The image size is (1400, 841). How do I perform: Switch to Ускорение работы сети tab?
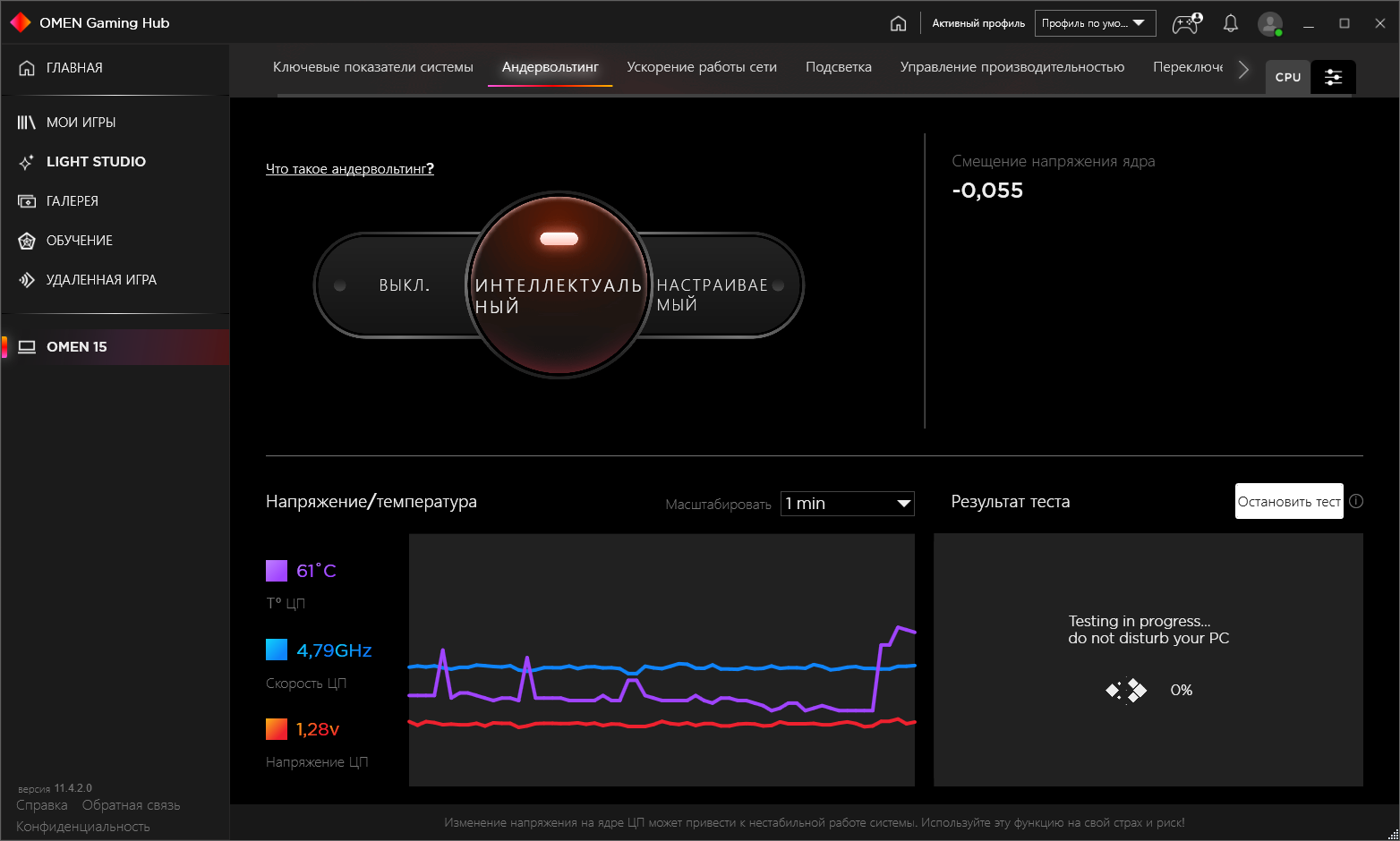tap(702, 67)
